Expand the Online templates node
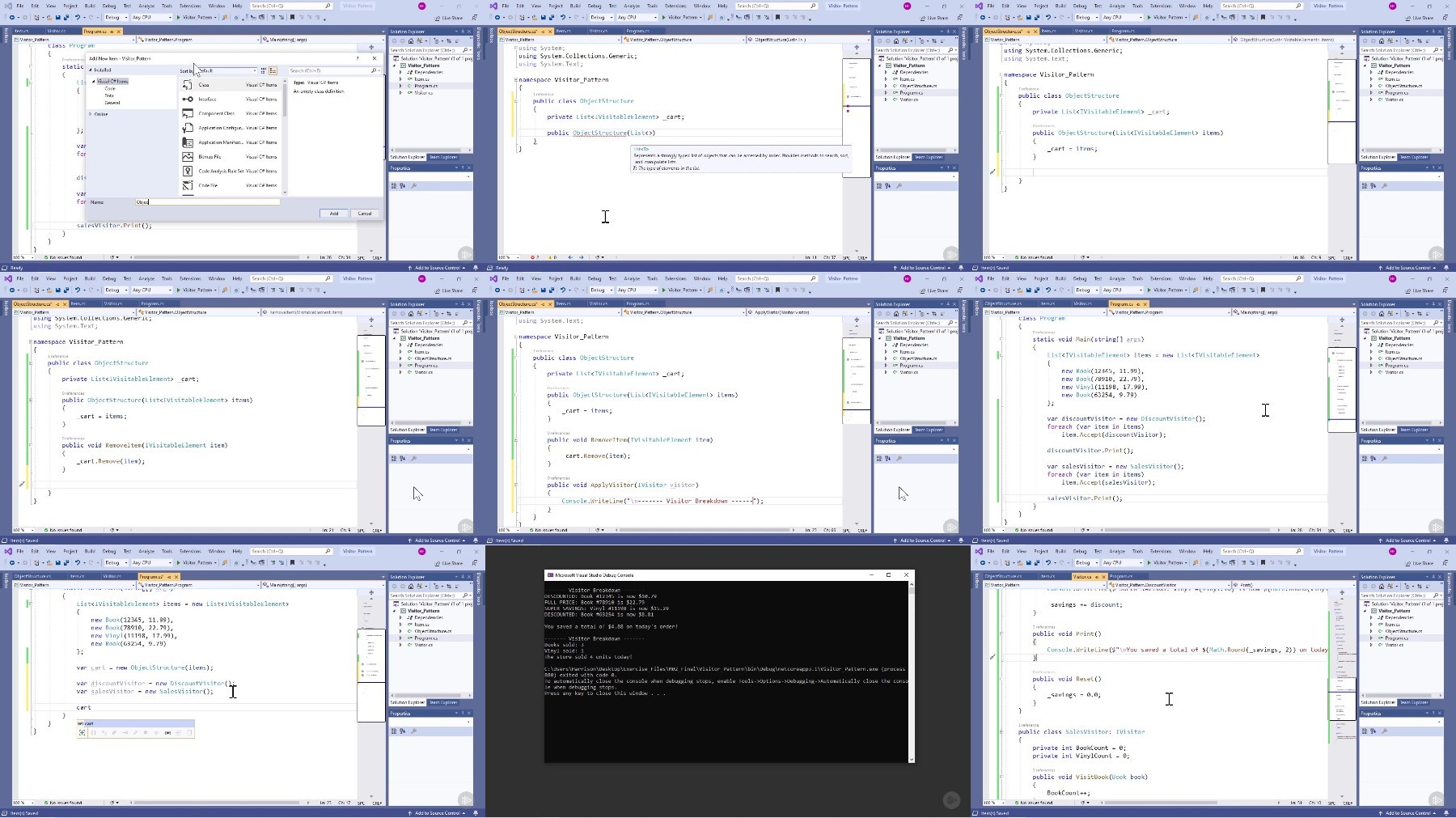 [91, 114]
